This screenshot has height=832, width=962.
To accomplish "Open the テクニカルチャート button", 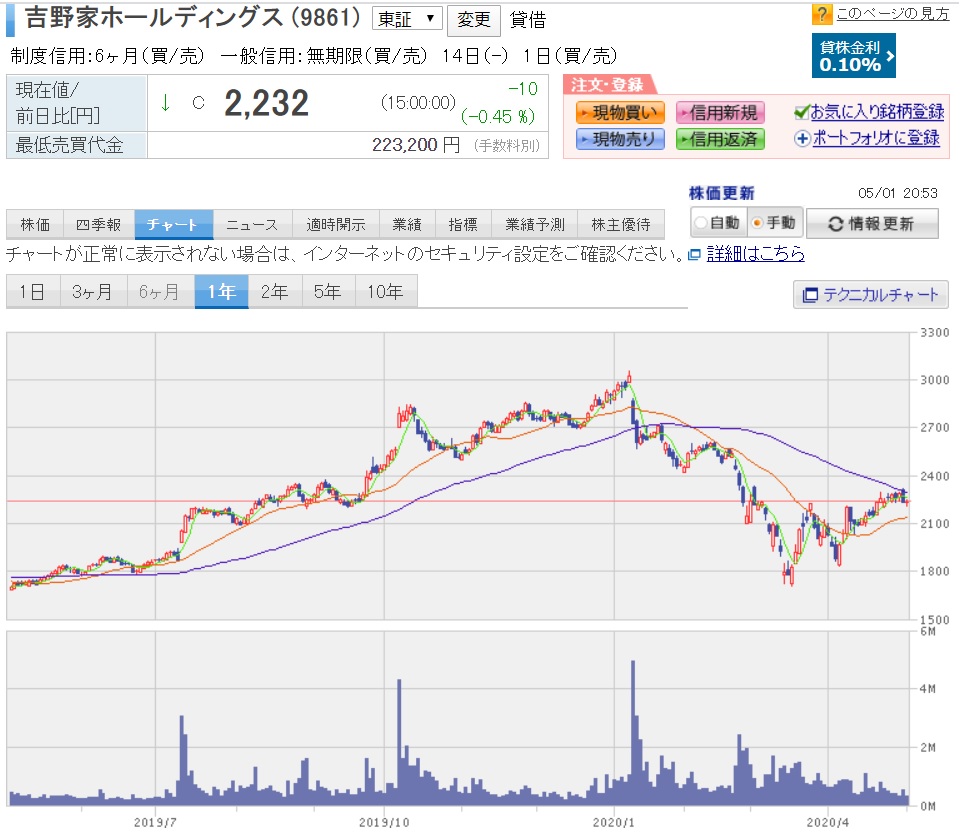I will pyautogui.click(x=870, y=295).
